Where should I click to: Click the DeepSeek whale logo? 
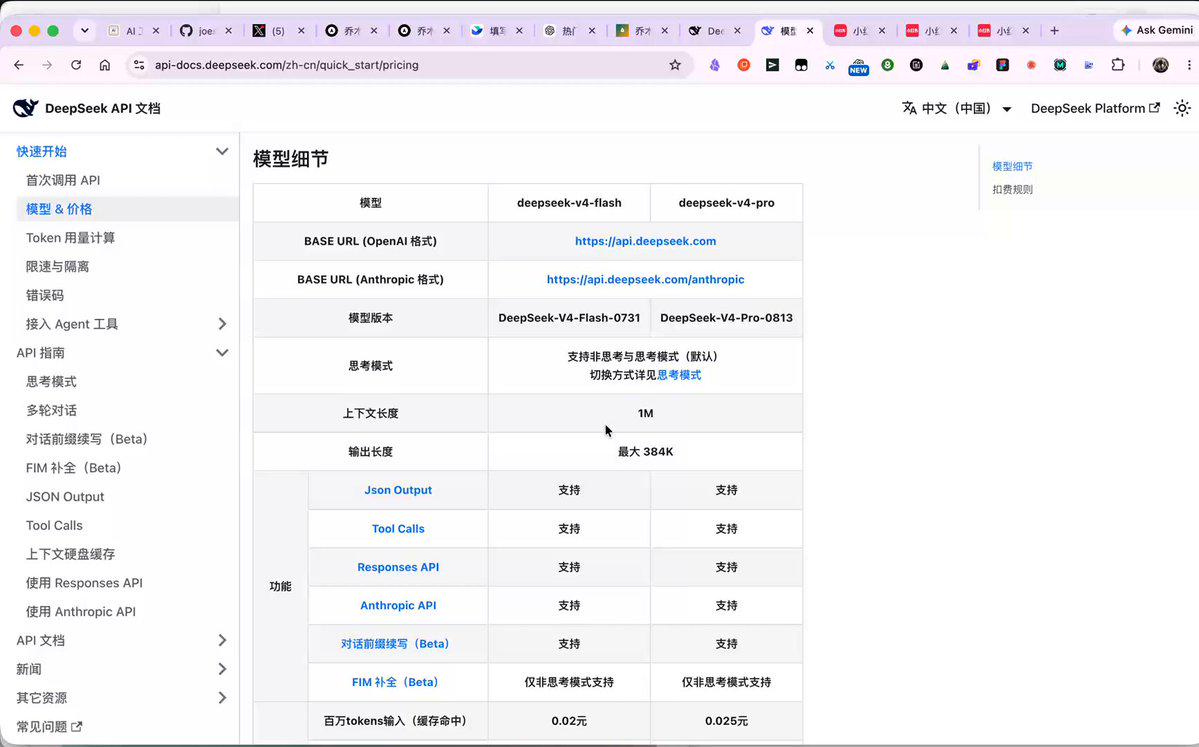25,108
